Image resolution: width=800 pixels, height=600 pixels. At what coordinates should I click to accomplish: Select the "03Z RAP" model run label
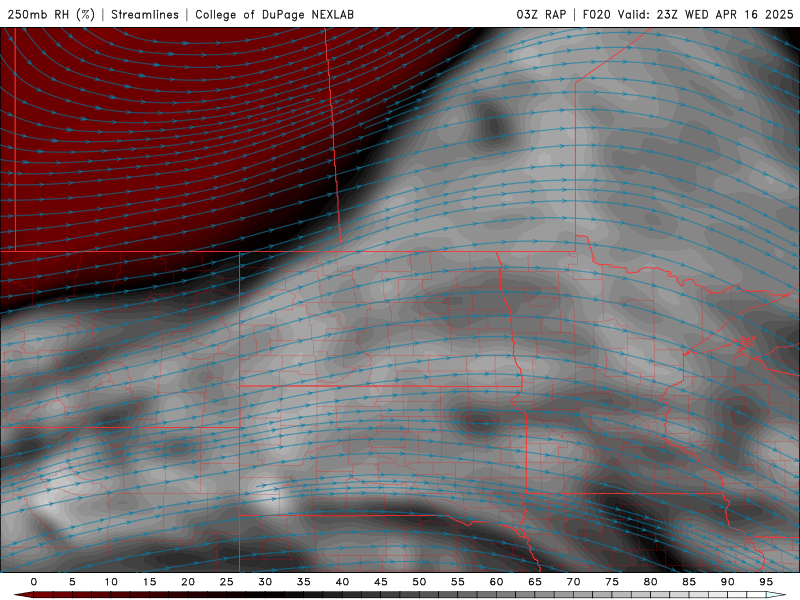click(541, 14)
